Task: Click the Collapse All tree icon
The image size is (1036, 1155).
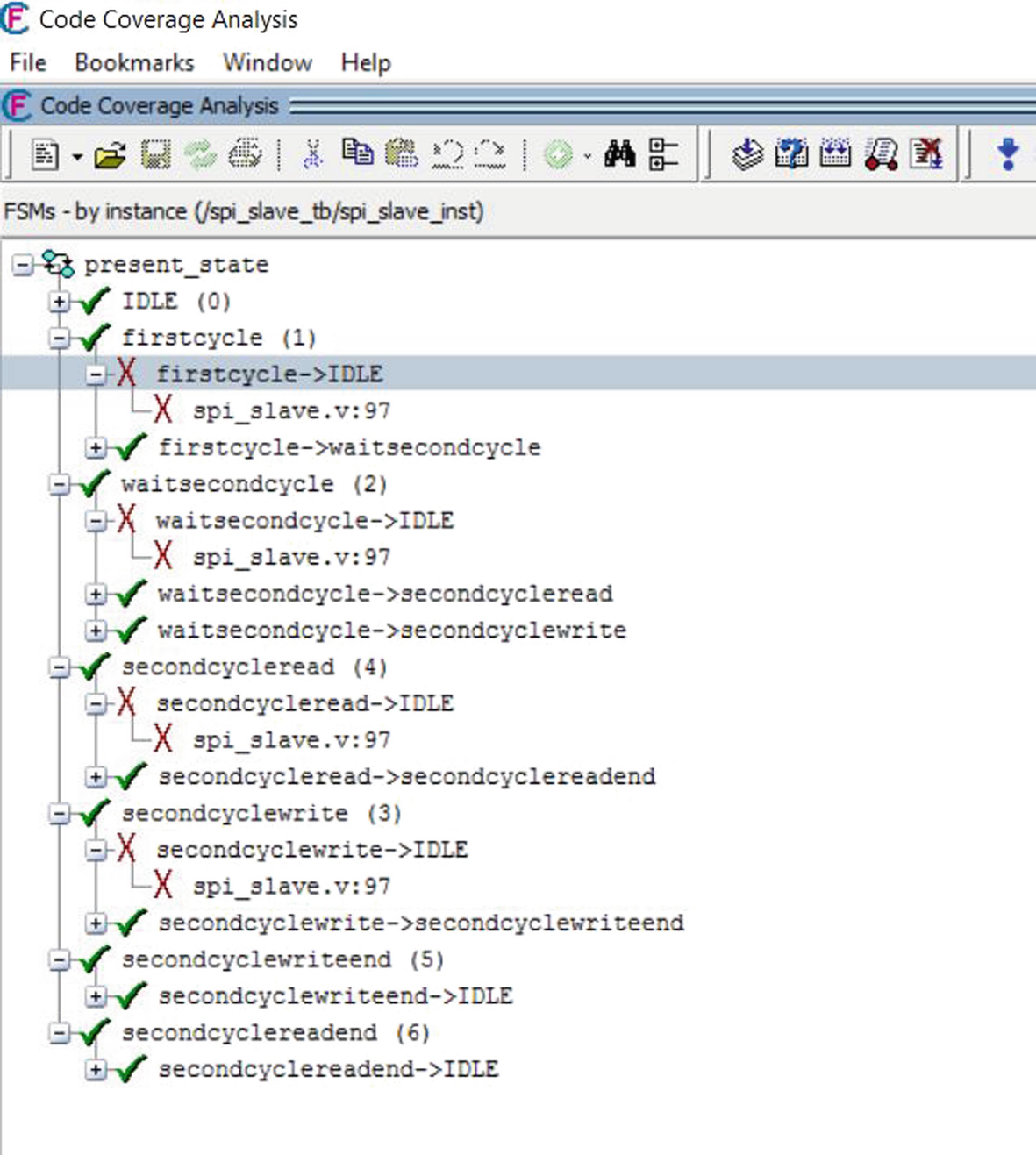Action: point(663,155)
